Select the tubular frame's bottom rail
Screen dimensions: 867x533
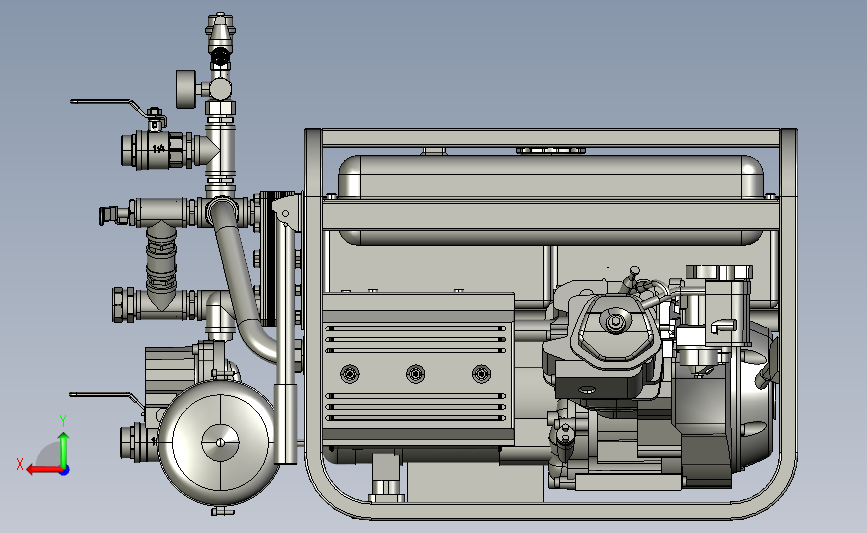[x=550, y=511]
